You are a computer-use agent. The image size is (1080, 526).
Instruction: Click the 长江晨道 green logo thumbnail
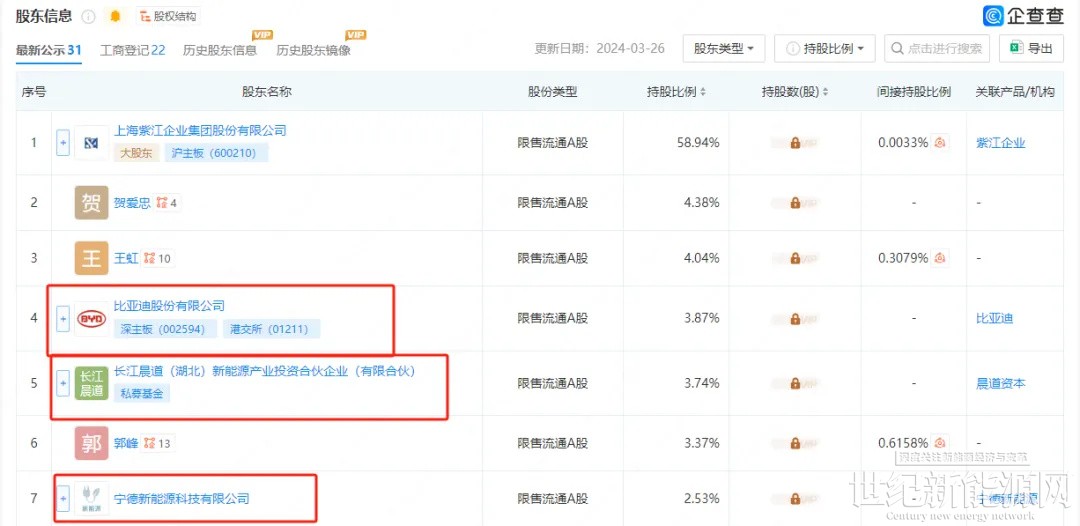91,383
